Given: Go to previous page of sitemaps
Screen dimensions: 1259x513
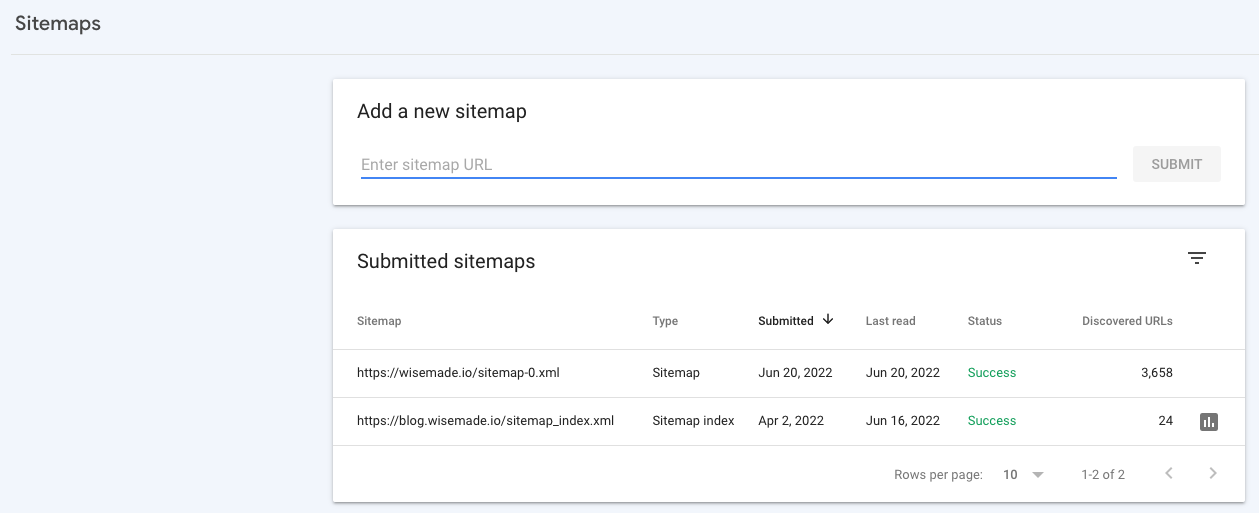Looking at the screenshot, I should (1169, 474).
